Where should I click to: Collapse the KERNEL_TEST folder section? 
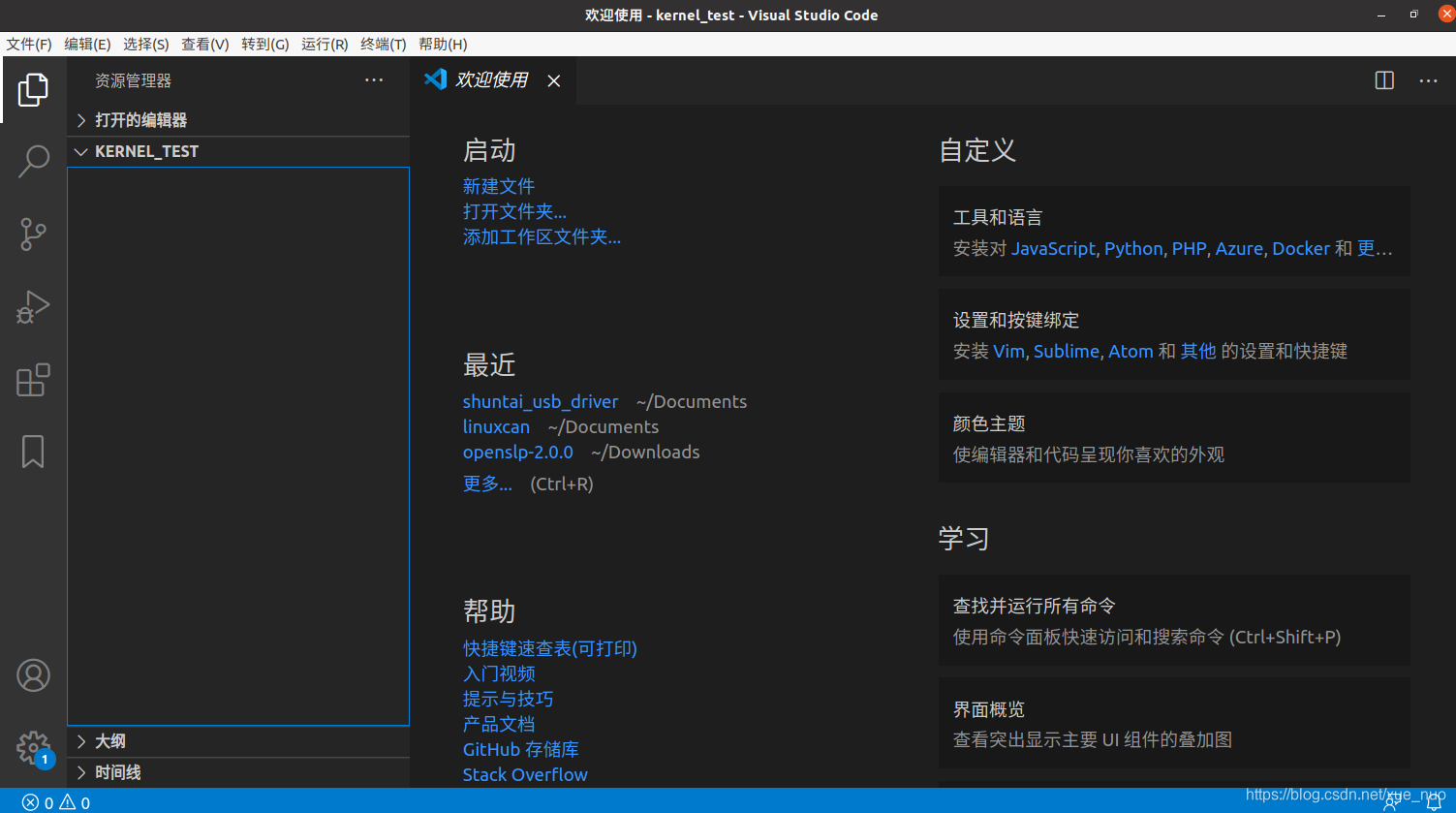238,151
